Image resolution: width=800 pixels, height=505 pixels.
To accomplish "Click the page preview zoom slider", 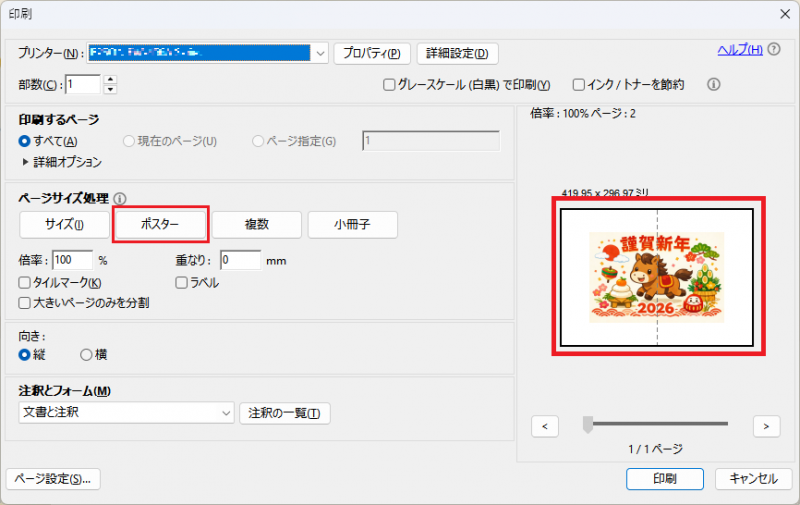I will pos(589,425).
